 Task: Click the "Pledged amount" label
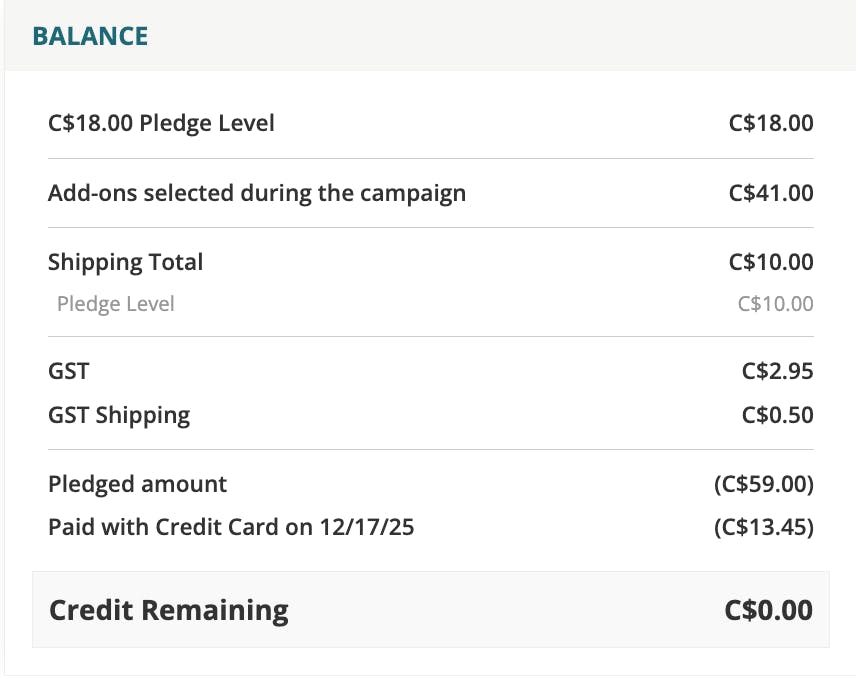[x=137, y=484]
